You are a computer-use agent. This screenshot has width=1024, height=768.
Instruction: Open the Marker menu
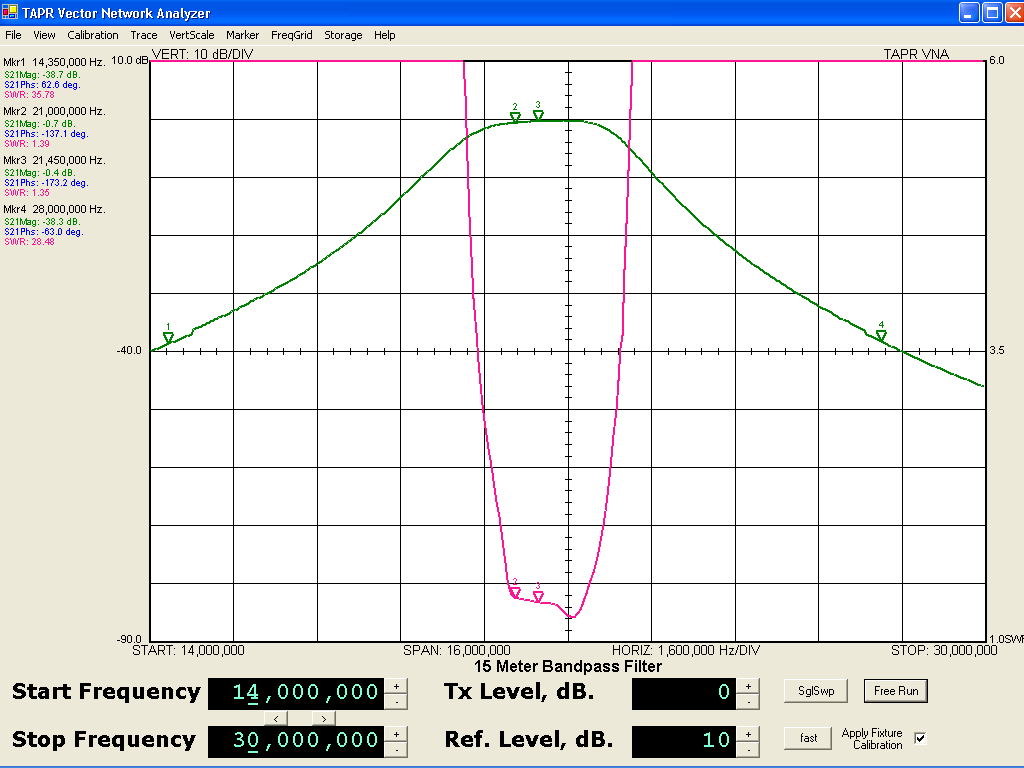tap(242, 35)
